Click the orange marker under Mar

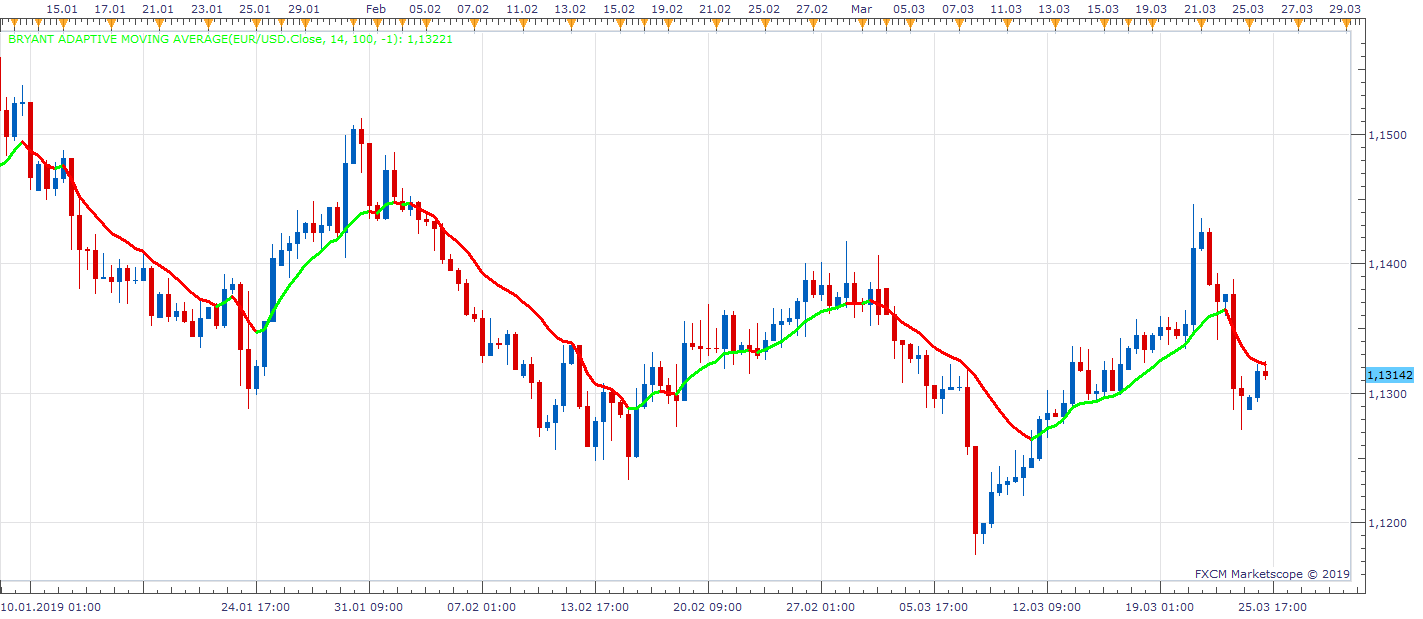861,23
